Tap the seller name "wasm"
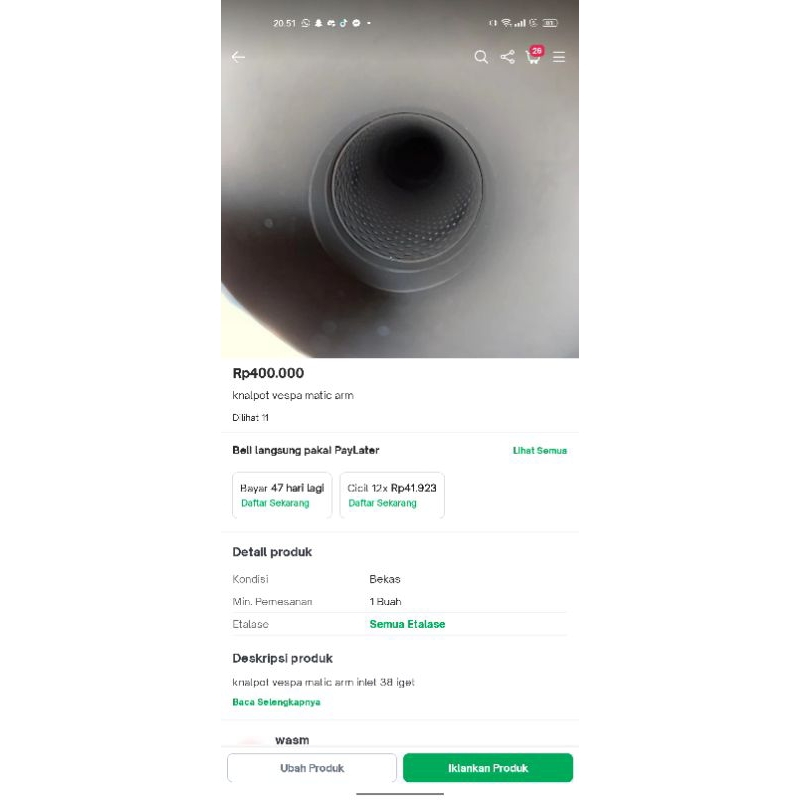Image resolution: width=800 pixels, height=800 pixels. pyautogui.click(x=292, y=740)
